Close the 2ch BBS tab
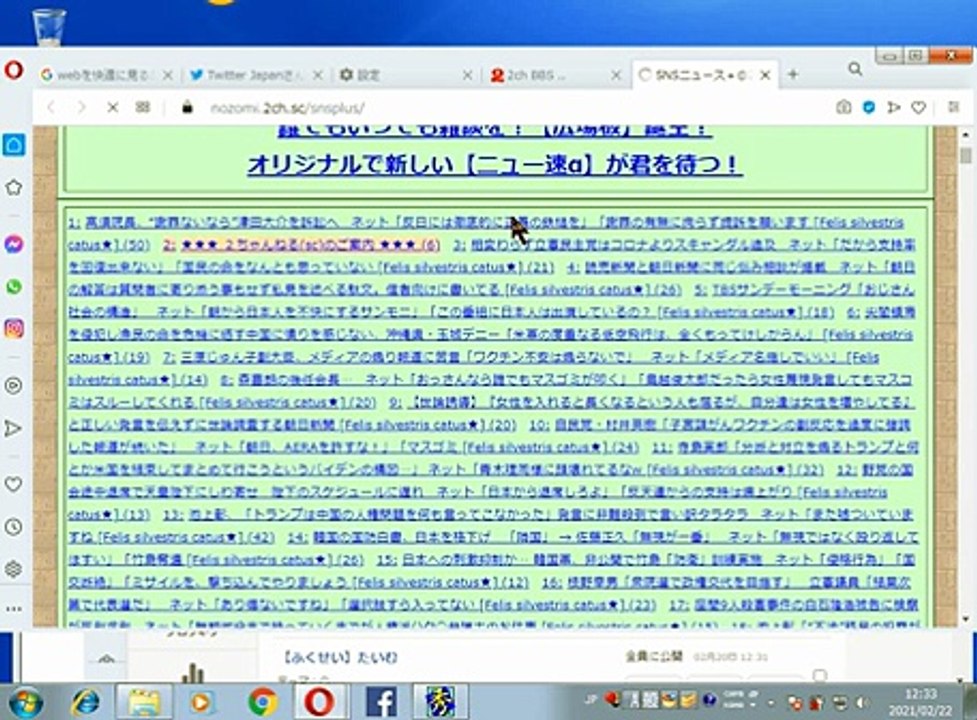The width and height of the screenshot is (977, 720). pos(616,75)
